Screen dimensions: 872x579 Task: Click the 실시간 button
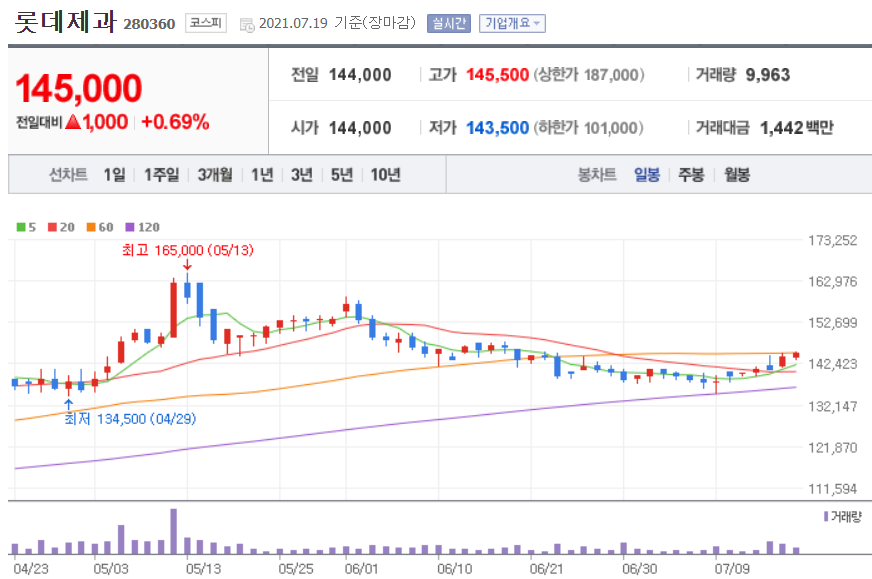coord(449,23)
